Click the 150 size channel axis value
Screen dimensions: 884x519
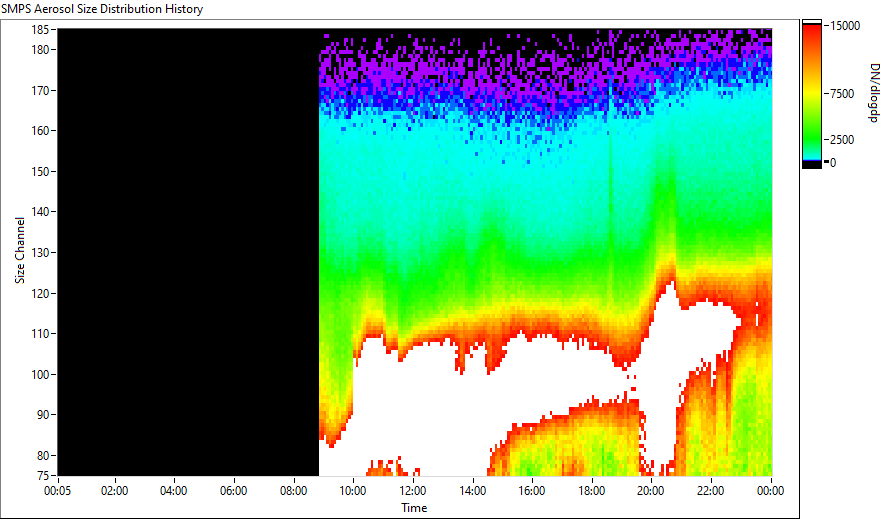coord(40,171)
